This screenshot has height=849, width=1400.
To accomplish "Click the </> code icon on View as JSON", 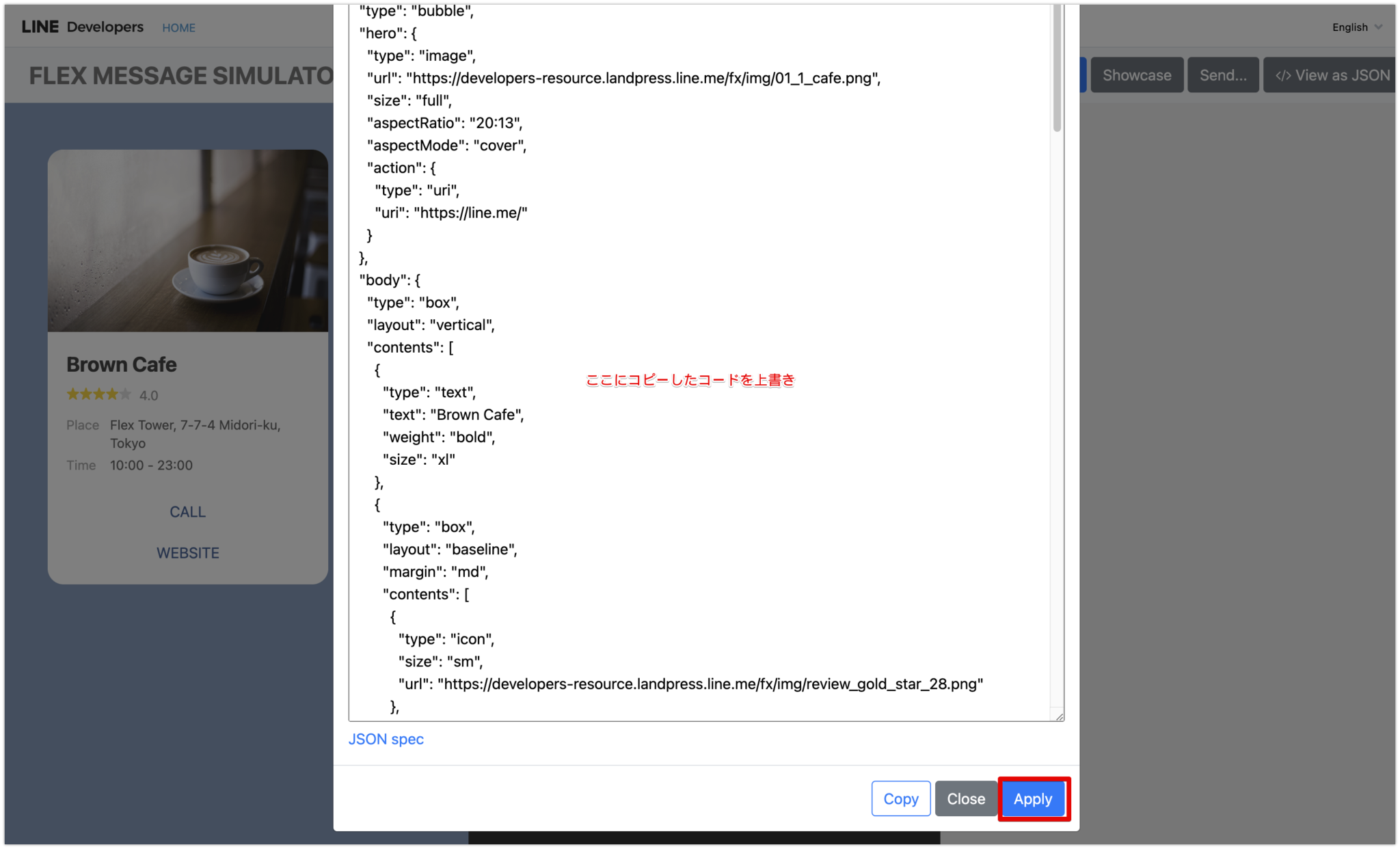I will (1284, 75).
